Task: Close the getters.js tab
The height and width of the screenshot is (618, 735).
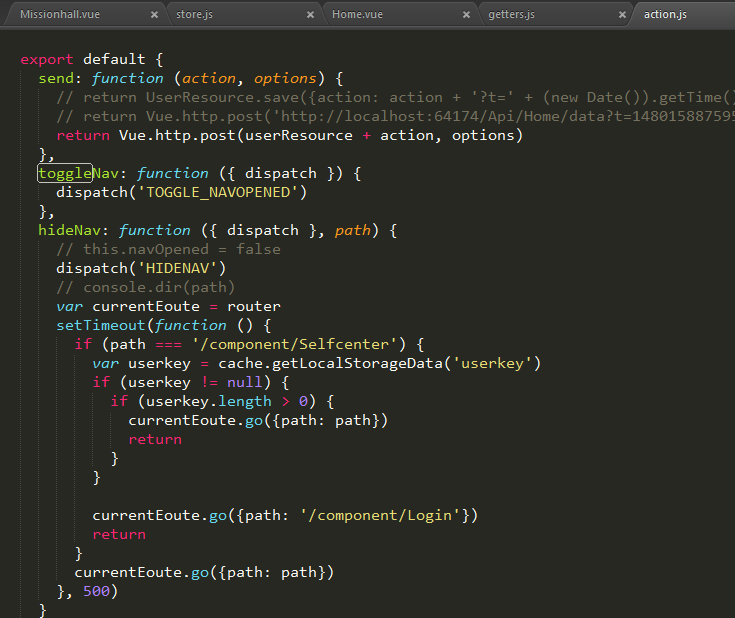Action: pyautogui.click(x=622, y=15)
